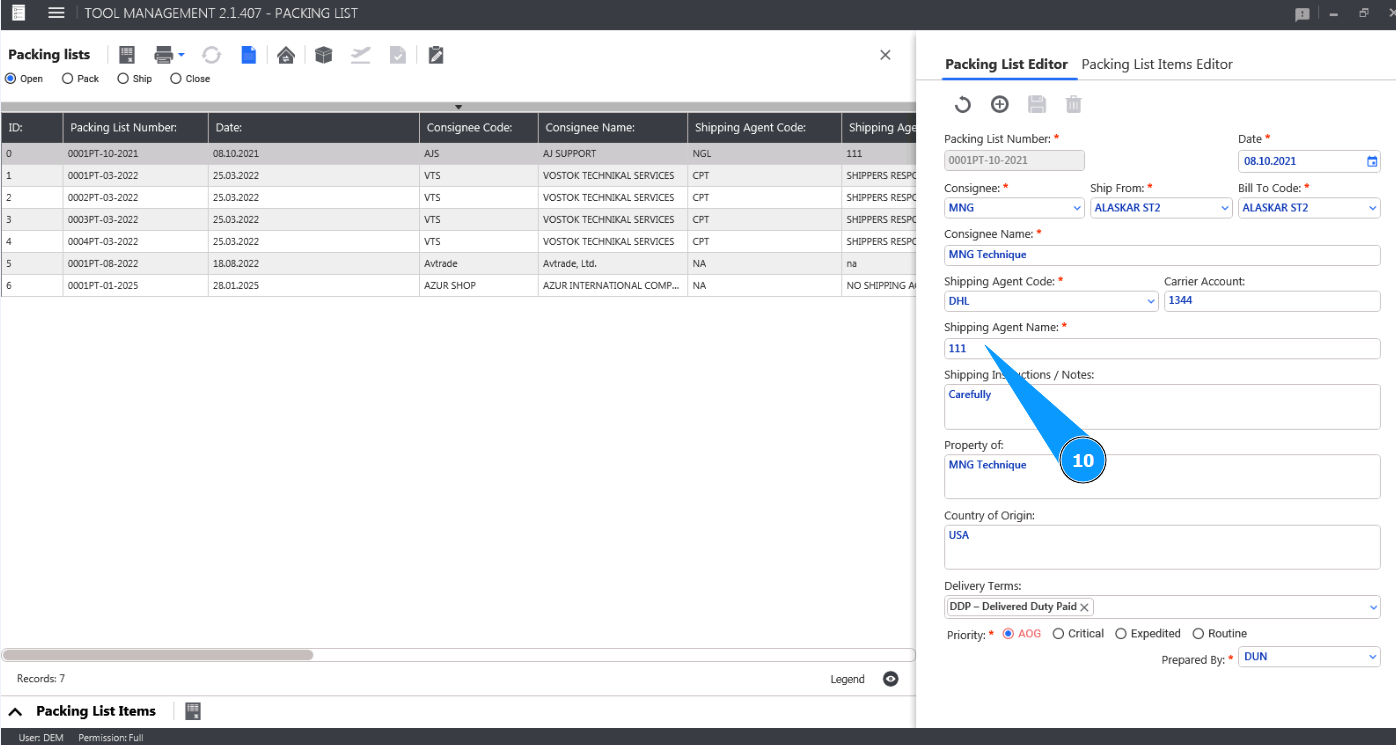Select the Pack status radio button
The width and height of the screenshot is (1396, 746).
(x=68, y=79)
